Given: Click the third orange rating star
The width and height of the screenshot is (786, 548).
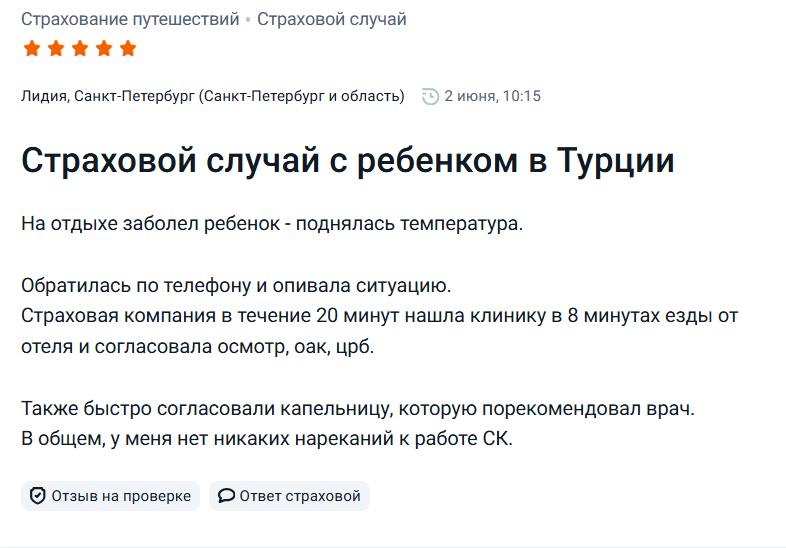Looking at the screenshot, I should pyautogui.click(x=80, y=49).
